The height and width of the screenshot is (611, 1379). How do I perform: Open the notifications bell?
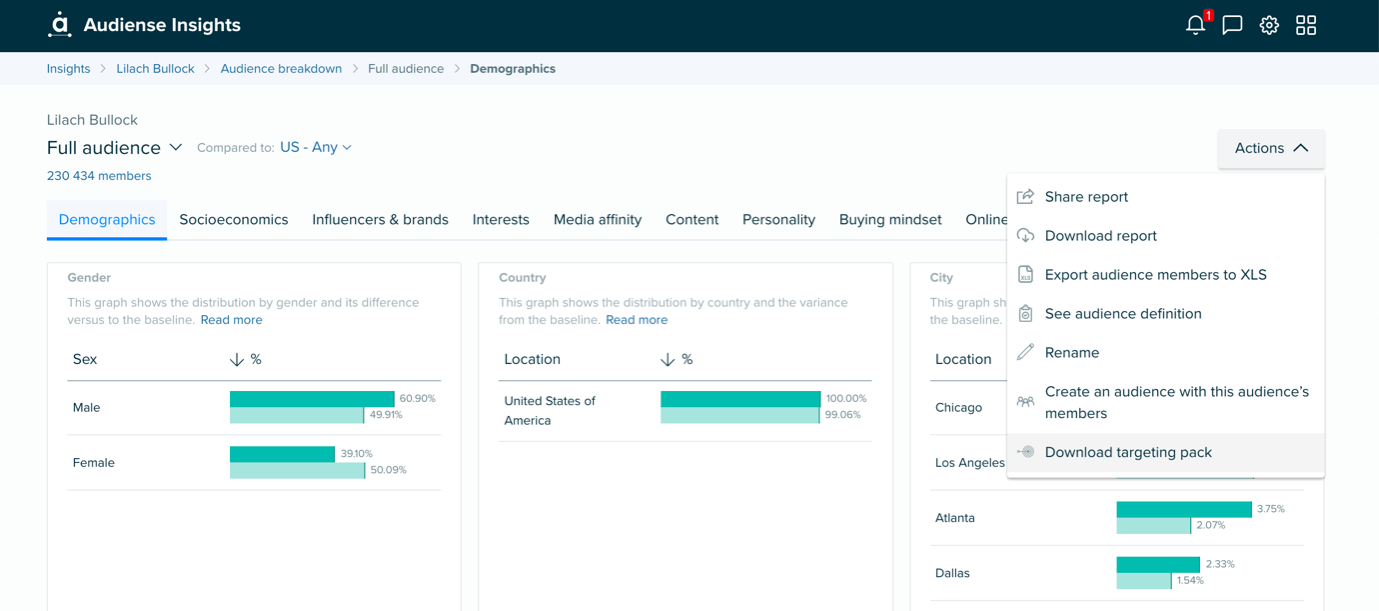(x=1195, y=25)
